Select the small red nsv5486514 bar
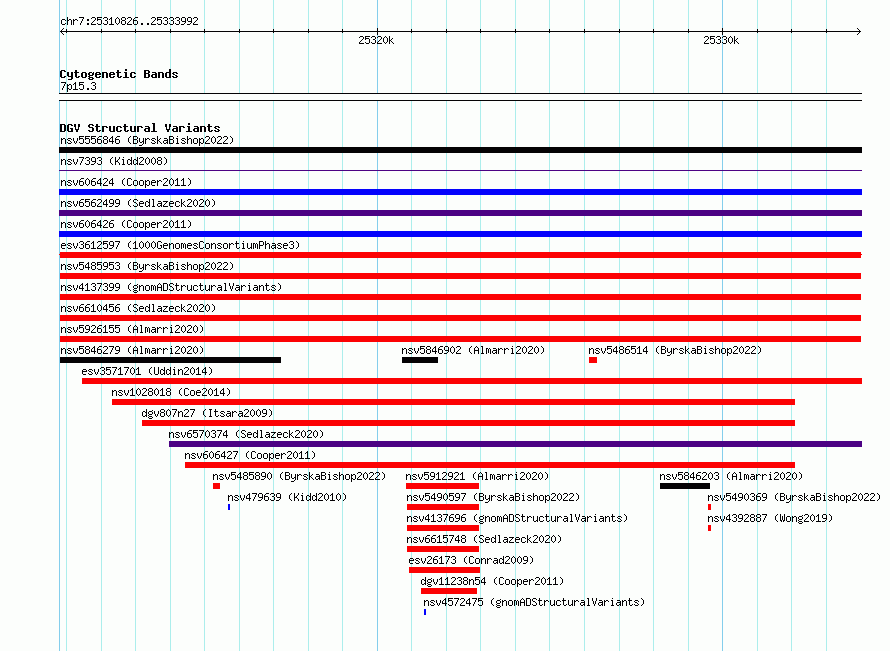890x651 pixels. click(593, 360)
